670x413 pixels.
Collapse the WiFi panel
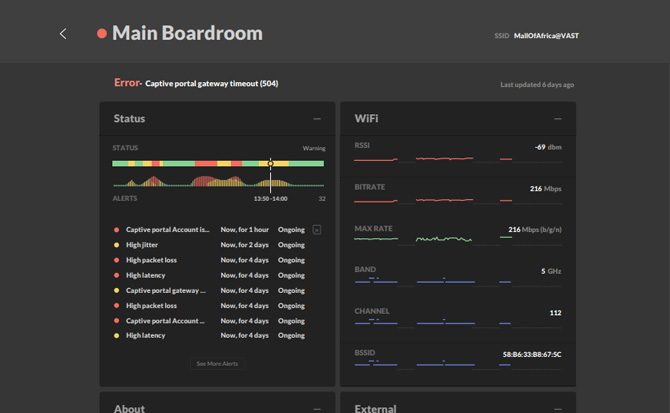tap(558, 119)
